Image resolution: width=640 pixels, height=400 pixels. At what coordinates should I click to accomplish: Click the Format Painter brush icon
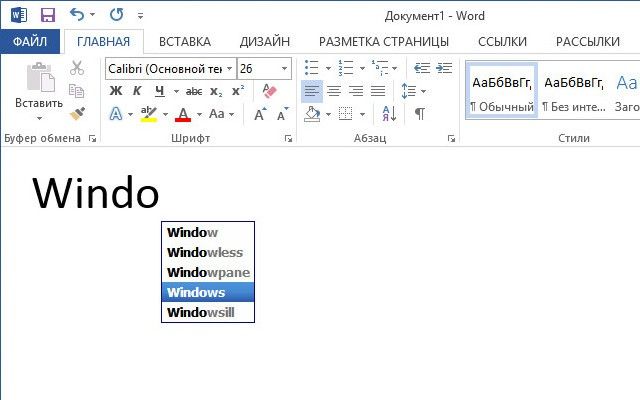(x=77, y=114)
